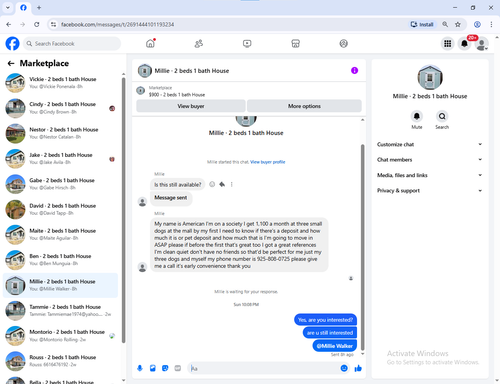Open the tab search dropdown arrow

click(x=8, y=7)
